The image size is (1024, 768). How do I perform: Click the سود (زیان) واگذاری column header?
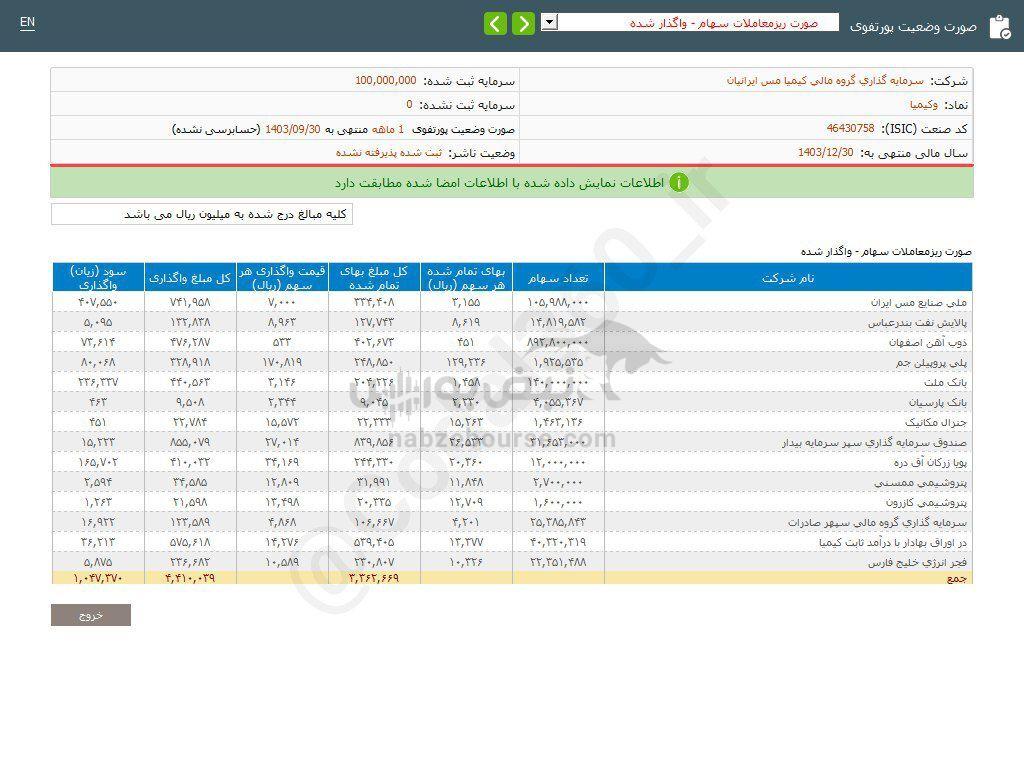[99, 278]
